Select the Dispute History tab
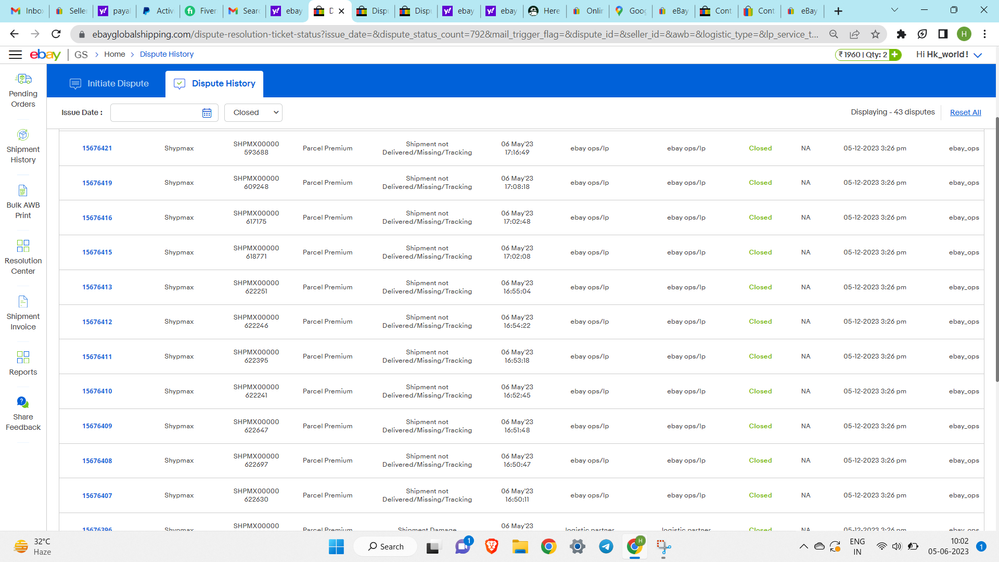The height and width of the screenshot is (562, 999). point(215,83)
